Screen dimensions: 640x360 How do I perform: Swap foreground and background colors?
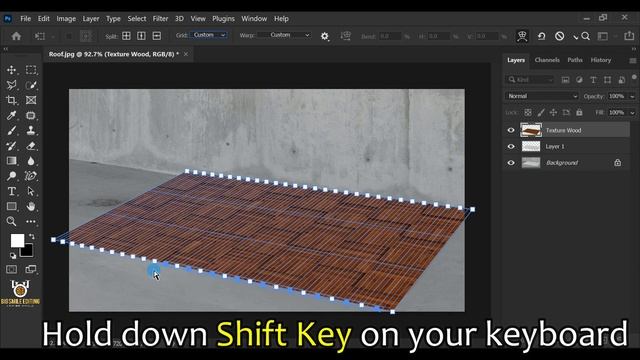(32, 236)
